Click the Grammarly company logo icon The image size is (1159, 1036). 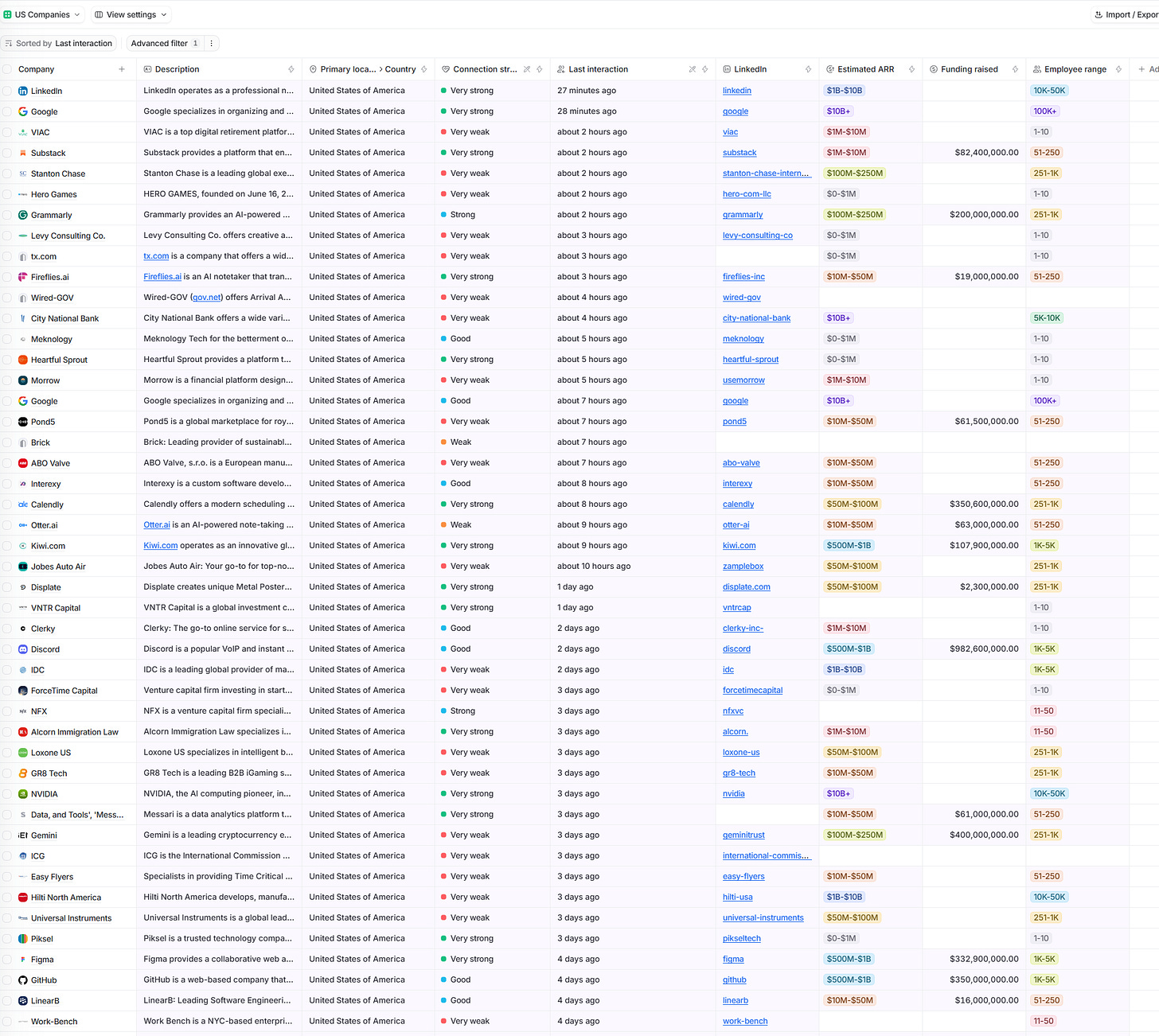coord(23,215)
